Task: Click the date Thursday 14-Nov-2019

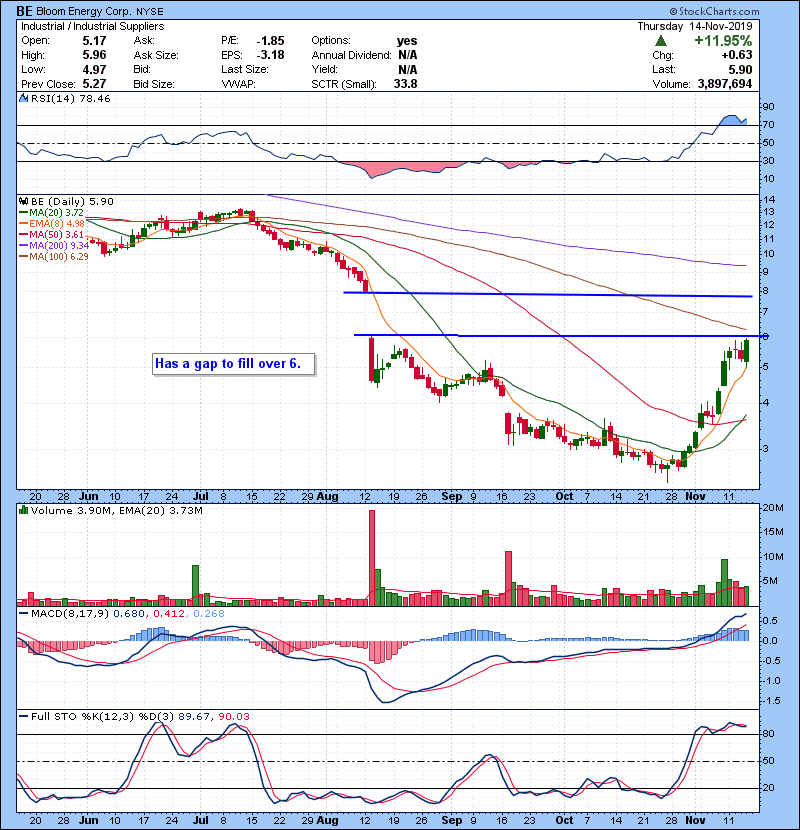Action: [x=695, y=26]
